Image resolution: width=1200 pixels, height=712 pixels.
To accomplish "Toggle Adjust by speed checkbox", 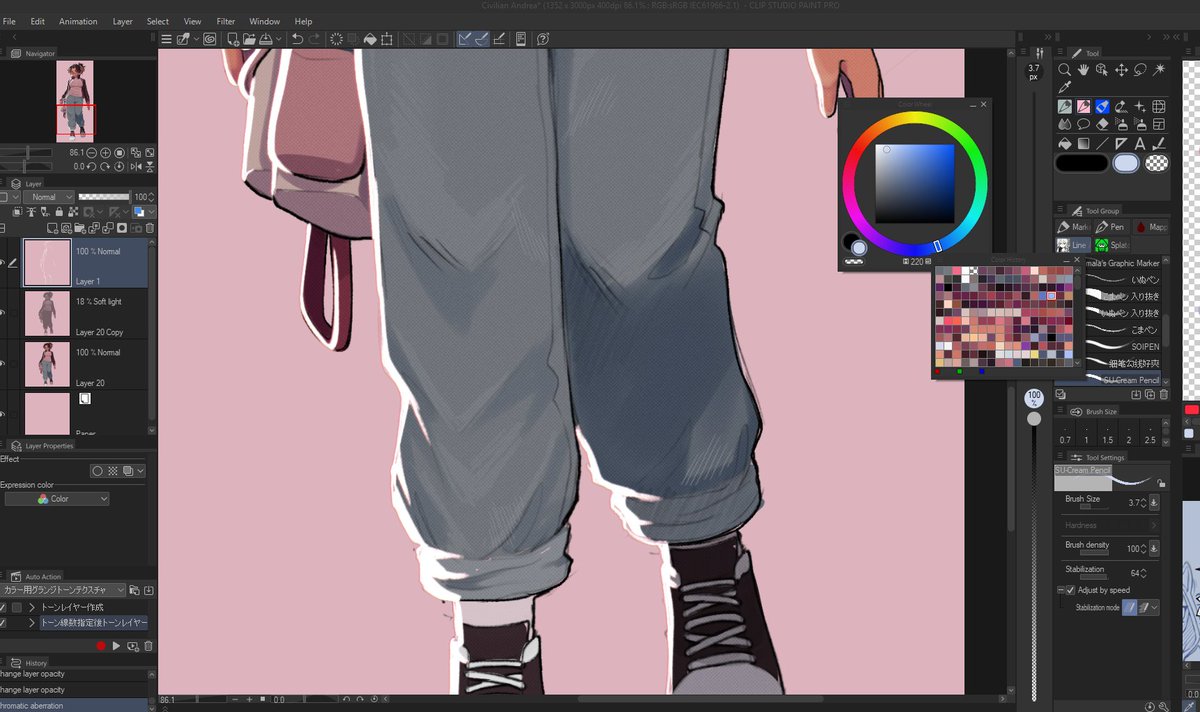I will tap(1070, 590).
